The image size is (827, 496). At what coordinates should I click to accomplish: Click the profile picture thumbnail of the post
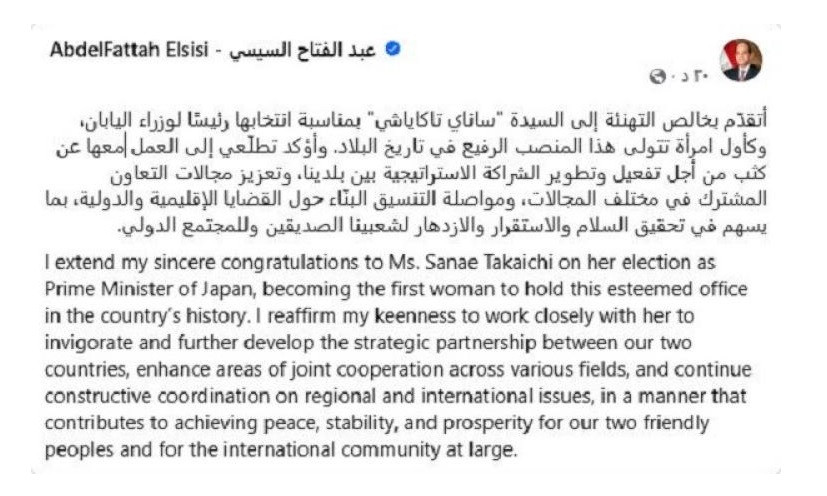(743, 60)
